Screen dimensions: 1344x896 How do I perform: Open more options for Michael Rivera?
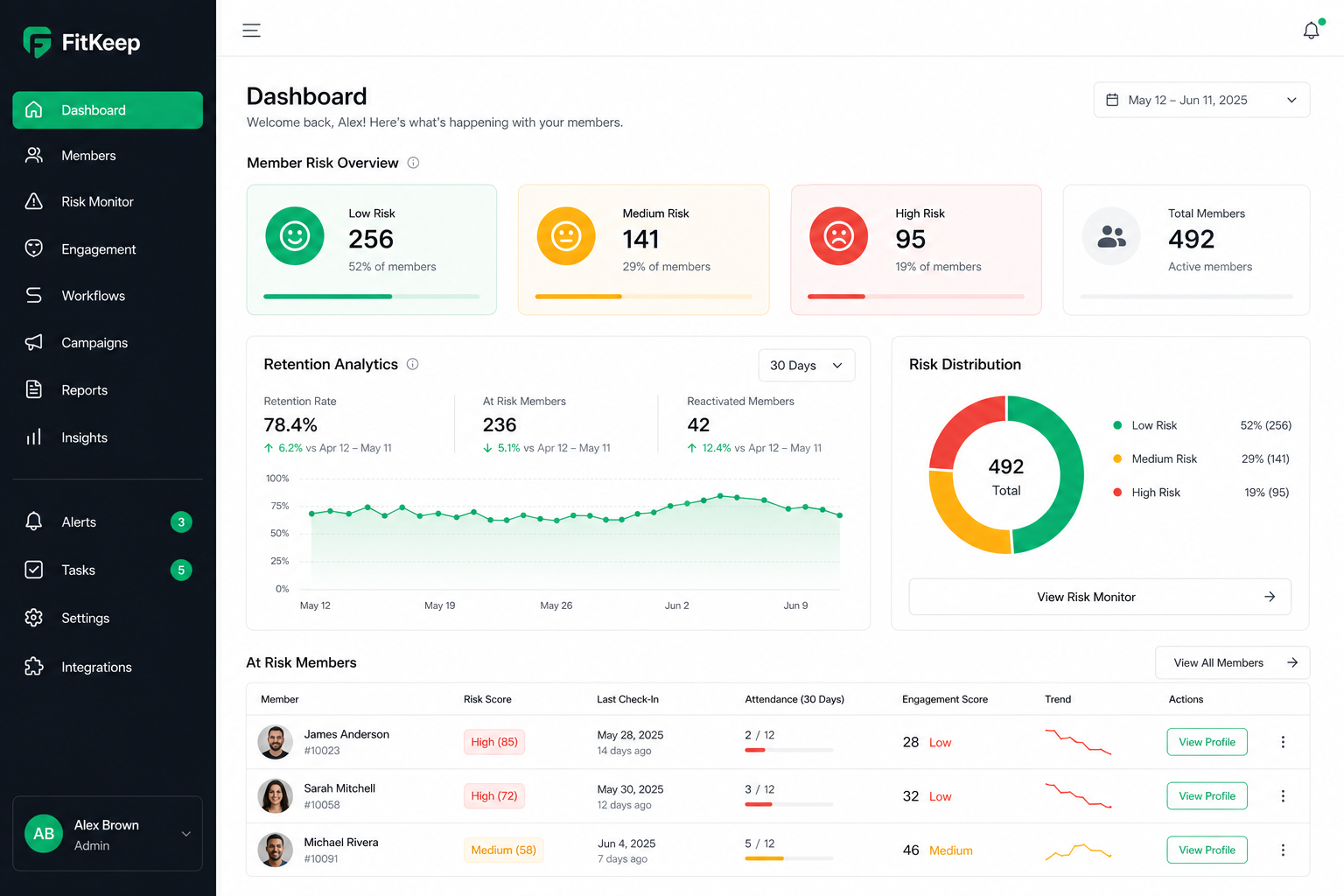1283,850
